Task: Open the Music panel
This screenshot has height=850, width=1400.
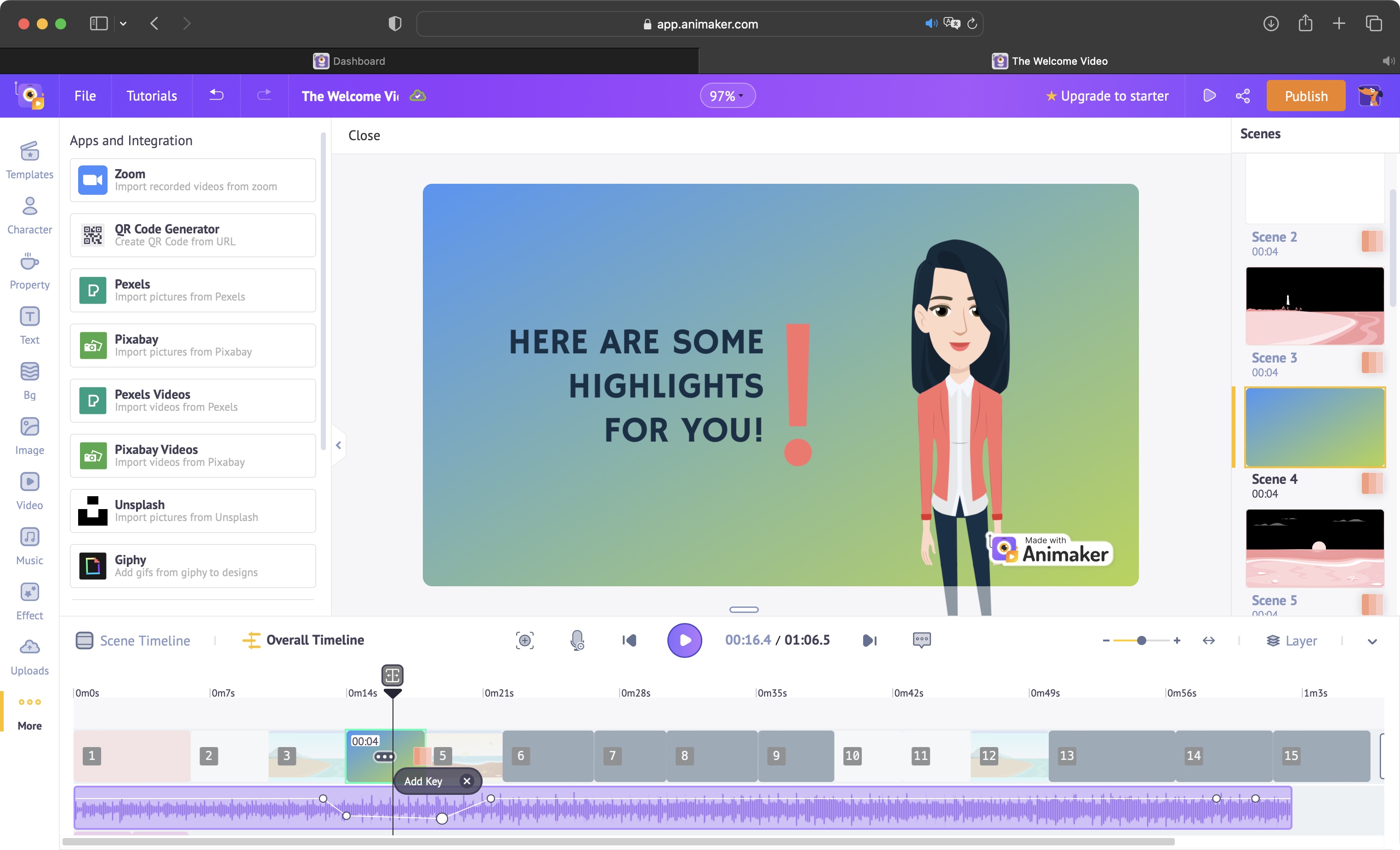Action: (x=29, y=545)
